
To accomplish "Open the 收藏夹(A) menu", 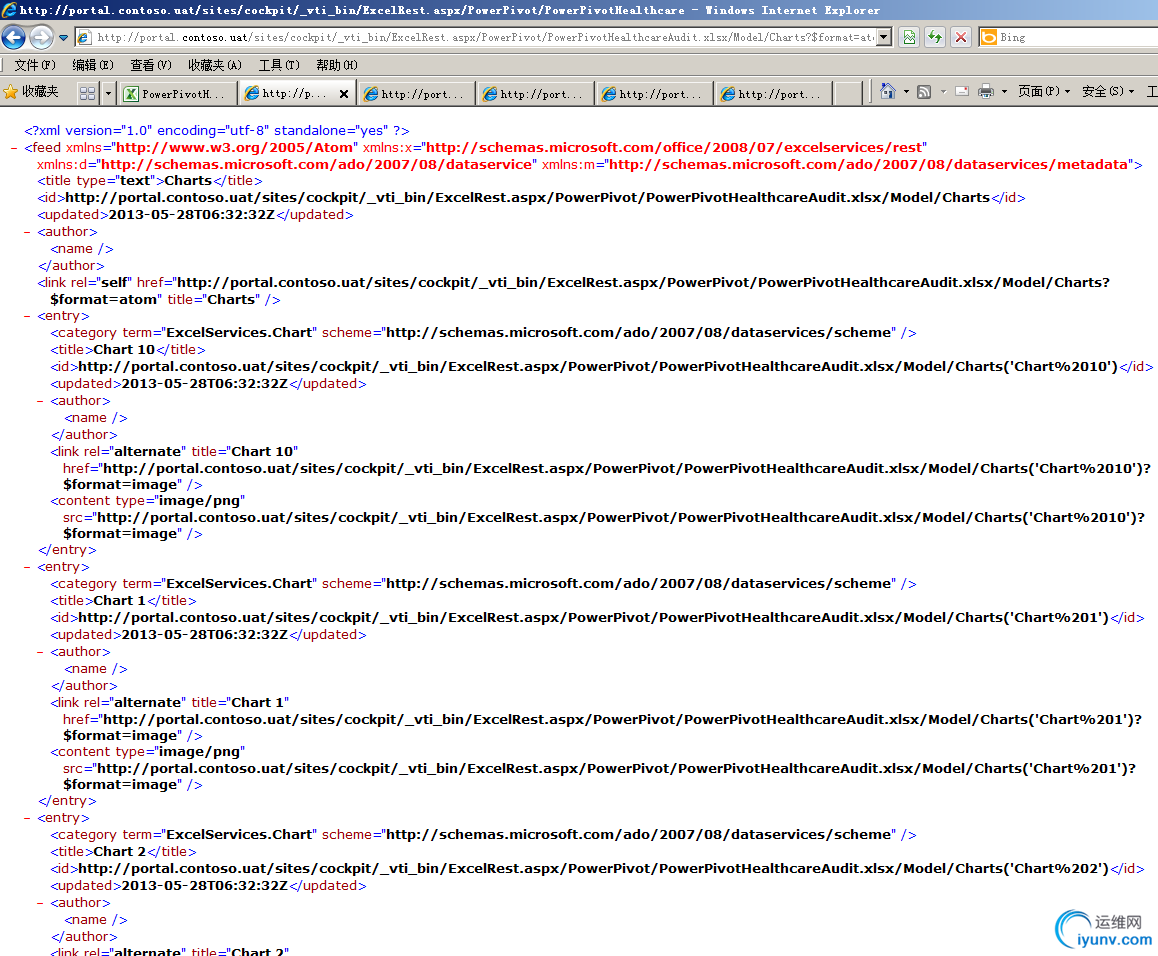I will tap(215, 65).
